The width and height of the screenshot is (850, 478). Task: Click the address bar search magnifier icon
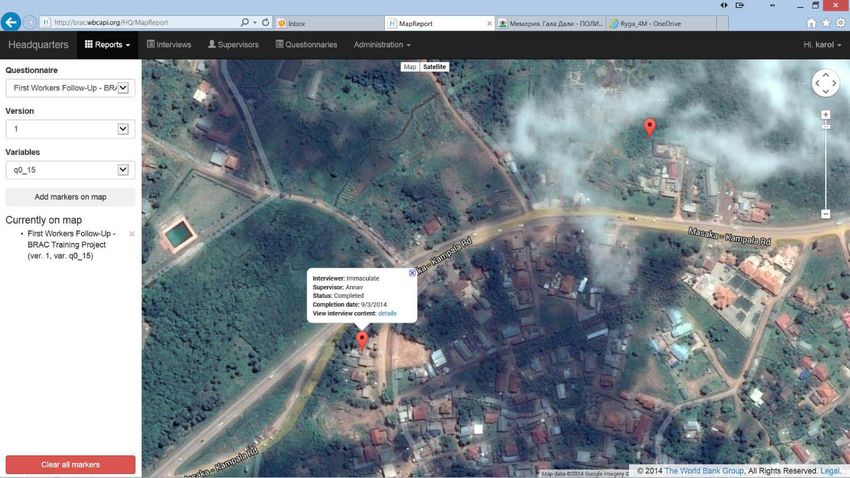point(244,22)
